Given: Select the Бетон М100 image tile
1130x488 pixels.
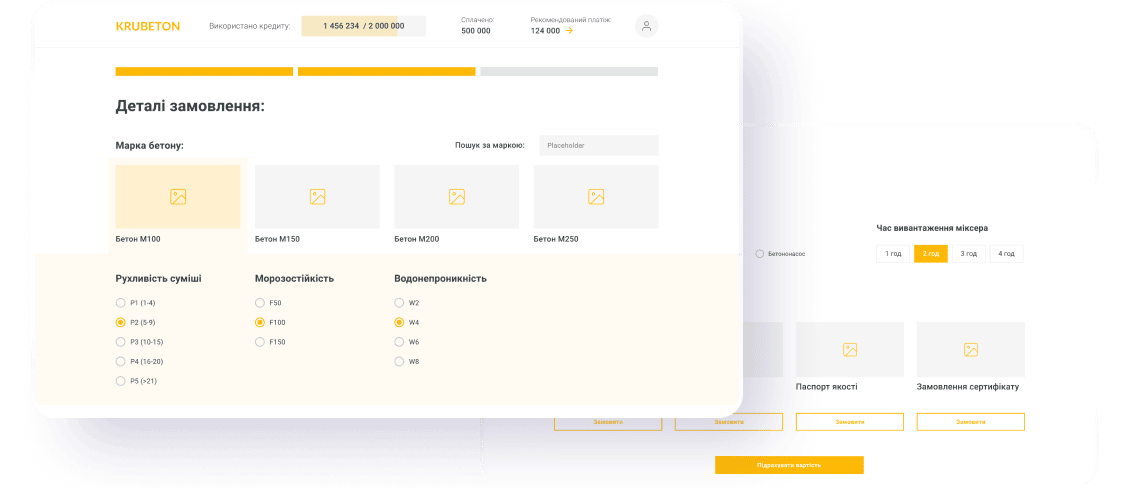Looking at the screenshot, I should [178, 197].
